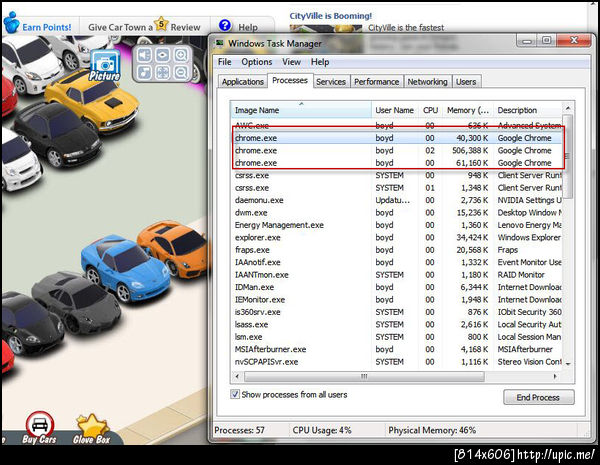The height and width of the screenshot is (465, 600).
Task: Click the process list scroll-up arrow
Action: click(x=568, y=108)
